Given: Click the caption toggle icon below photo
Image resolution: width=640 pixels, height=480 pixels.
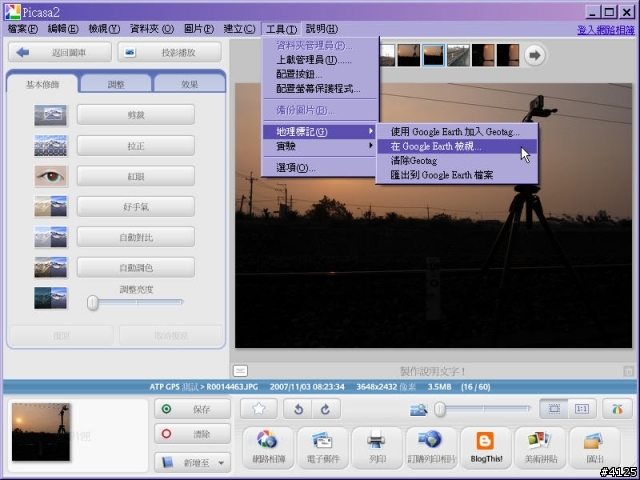Looking at the screenshot, I should [x=240, y=371].
